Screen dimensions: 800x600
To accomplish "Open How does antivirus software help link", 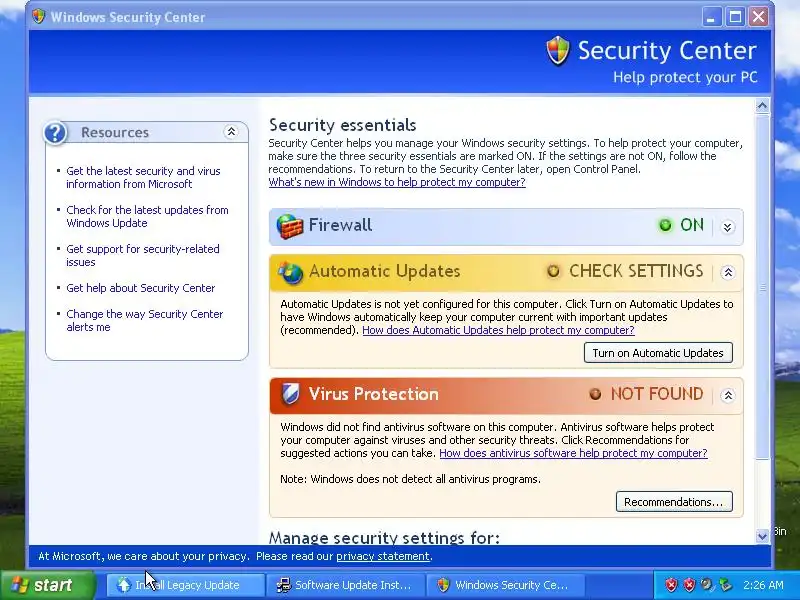I will (573, 453).
